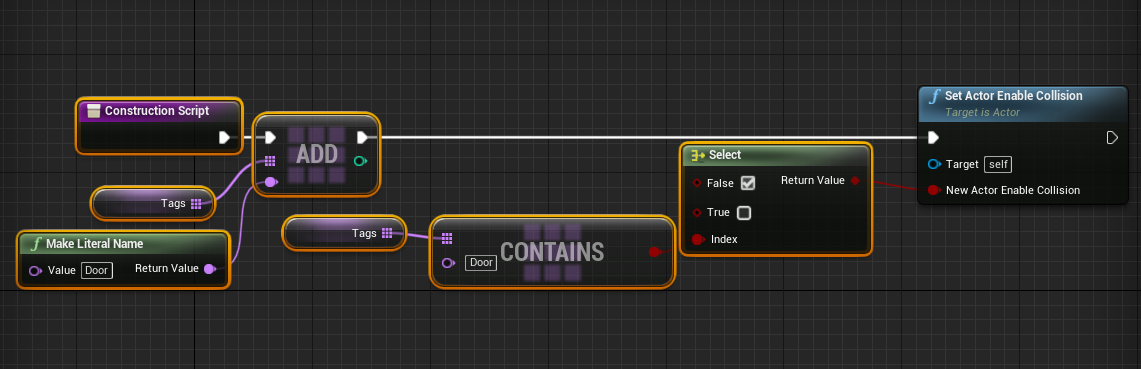Select the Construction Script node title

(x=157, y=111)
